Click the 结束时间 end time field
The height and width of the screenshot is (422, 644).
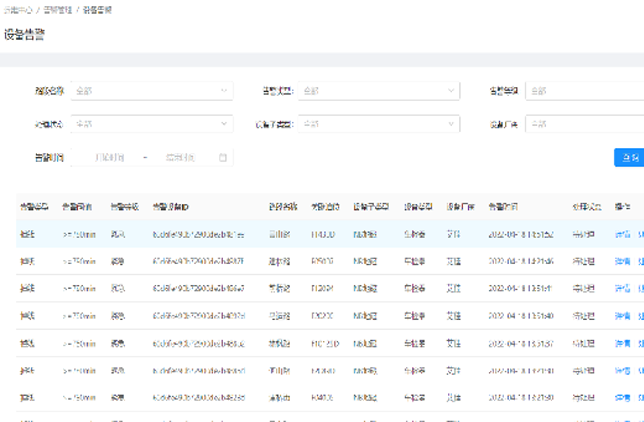181,157
